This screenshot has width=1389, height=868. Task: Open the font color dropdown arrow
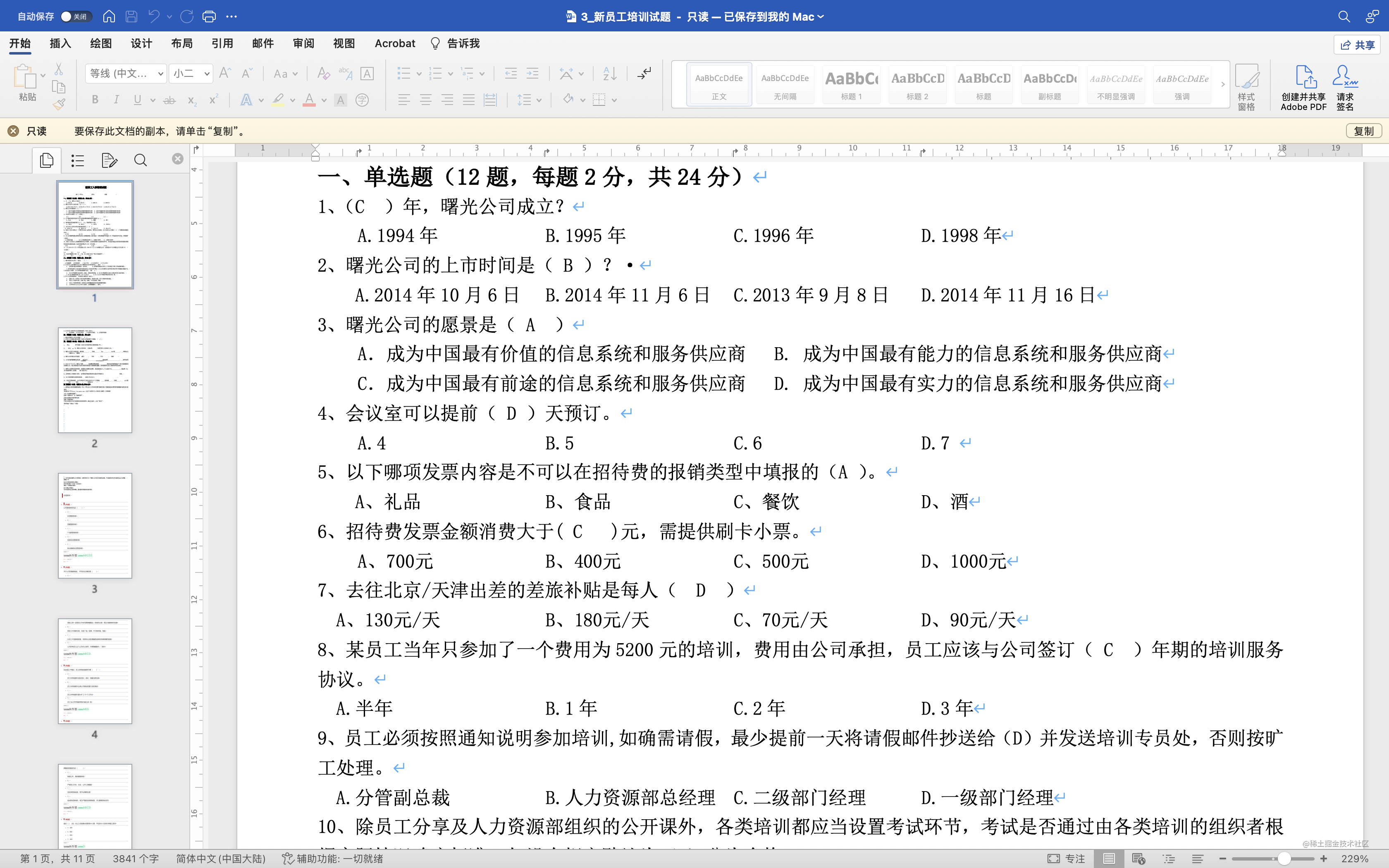324,100
